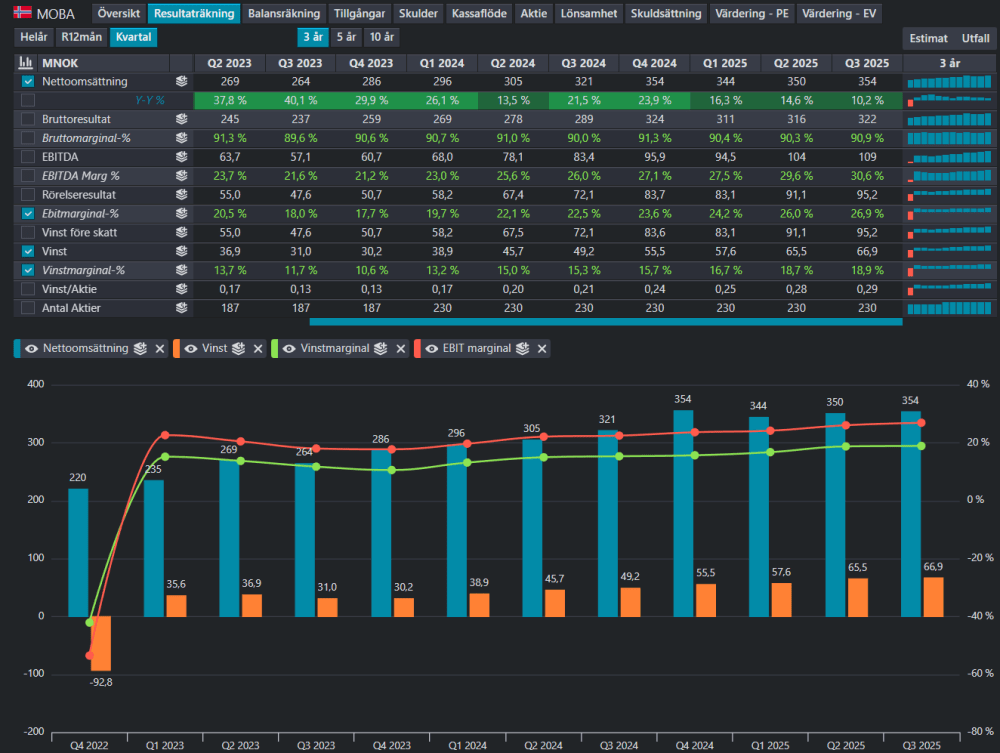Image resolution: width=1000 pixels, height=753 pixels.
Task: Select the R12mån period button
Action: 82,37
